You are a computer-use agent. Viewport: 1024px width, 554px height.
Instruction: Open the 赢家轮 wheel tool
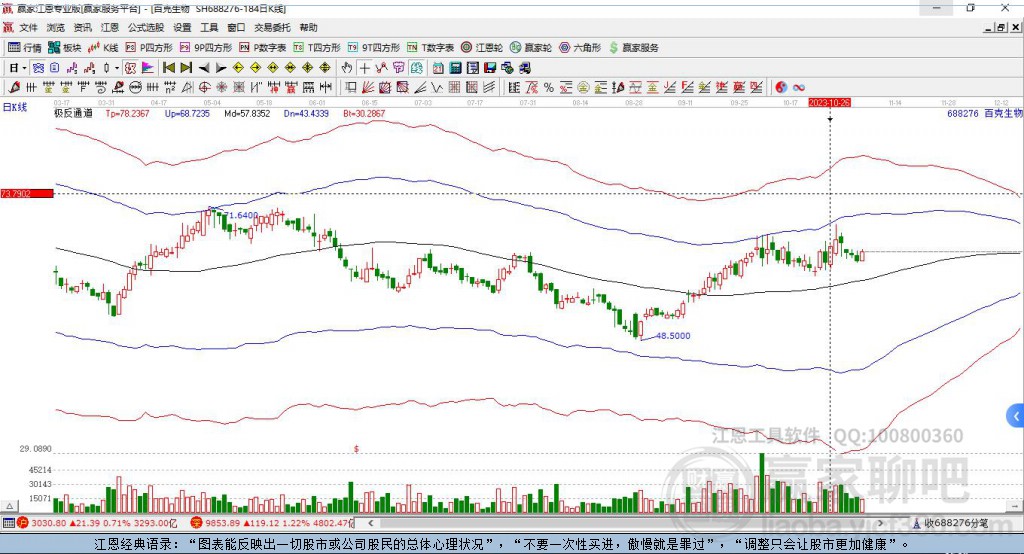[531, 48]
